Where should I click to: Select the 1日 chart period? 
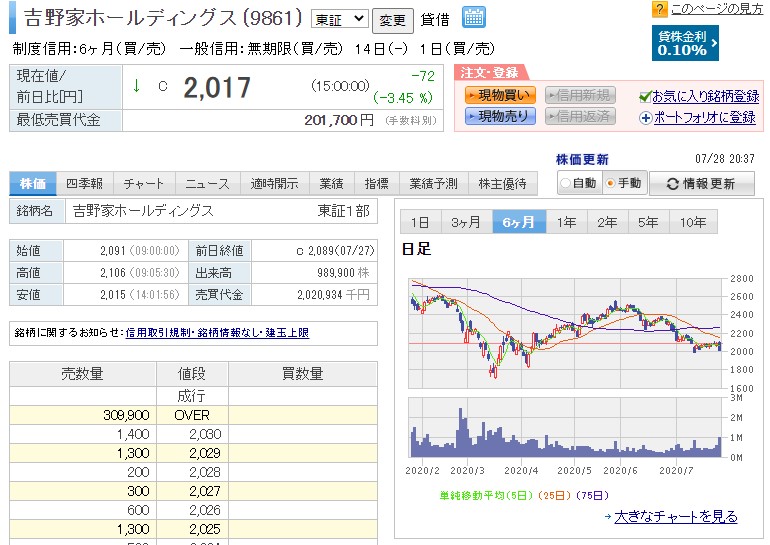coord(420,222)
